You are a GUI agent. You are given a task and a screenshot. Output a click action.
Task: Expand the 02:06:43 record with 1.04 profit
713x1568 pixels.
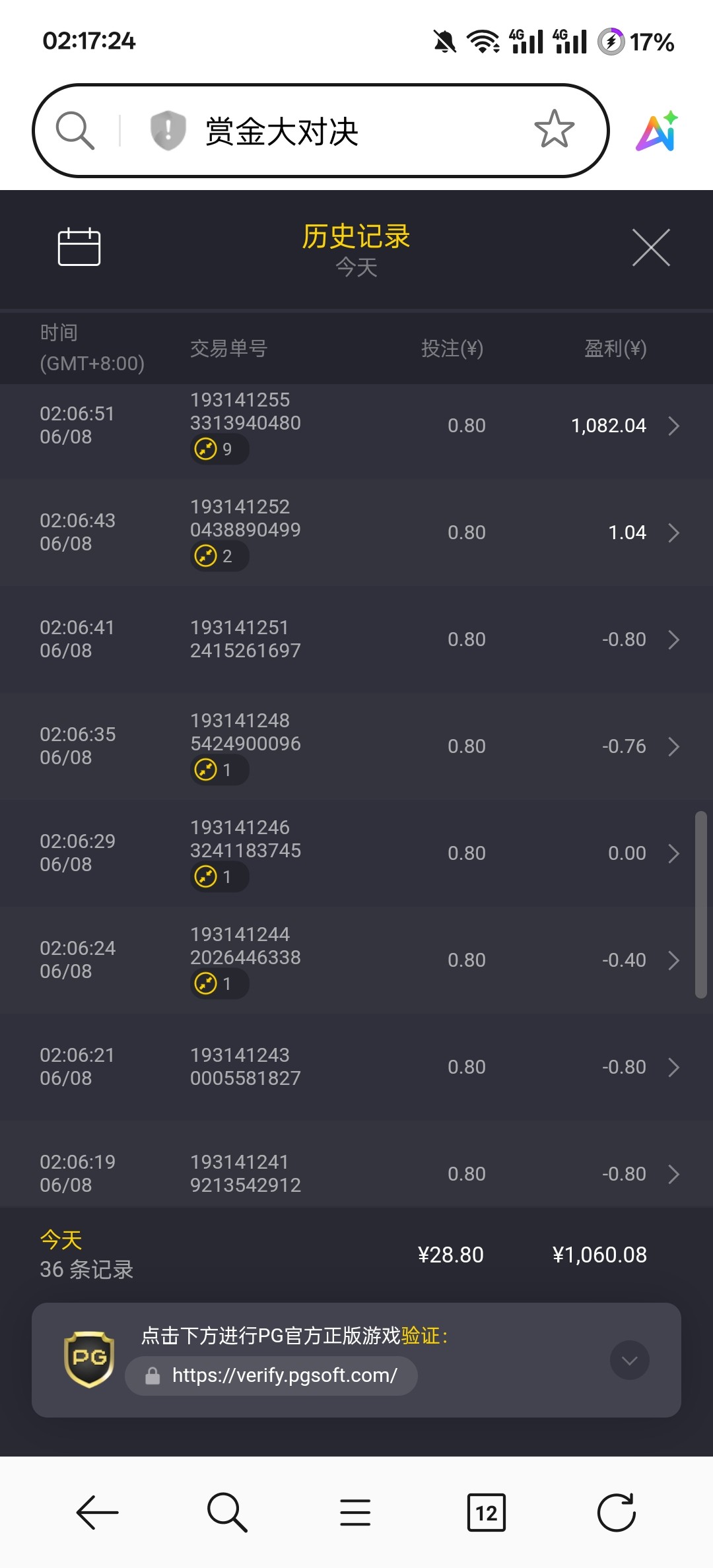tap(673, 533)
